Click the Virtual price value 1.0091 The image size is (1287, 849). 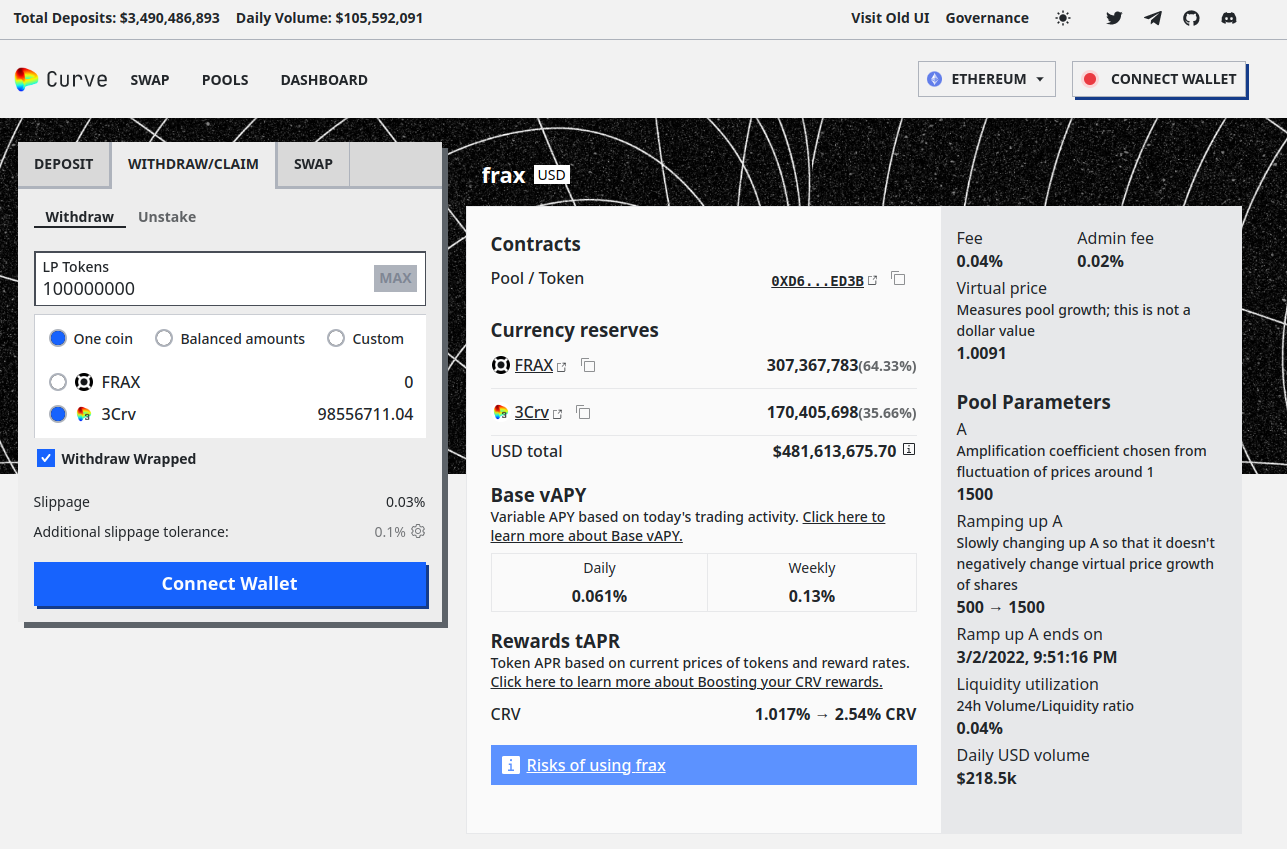pos(982,353)
